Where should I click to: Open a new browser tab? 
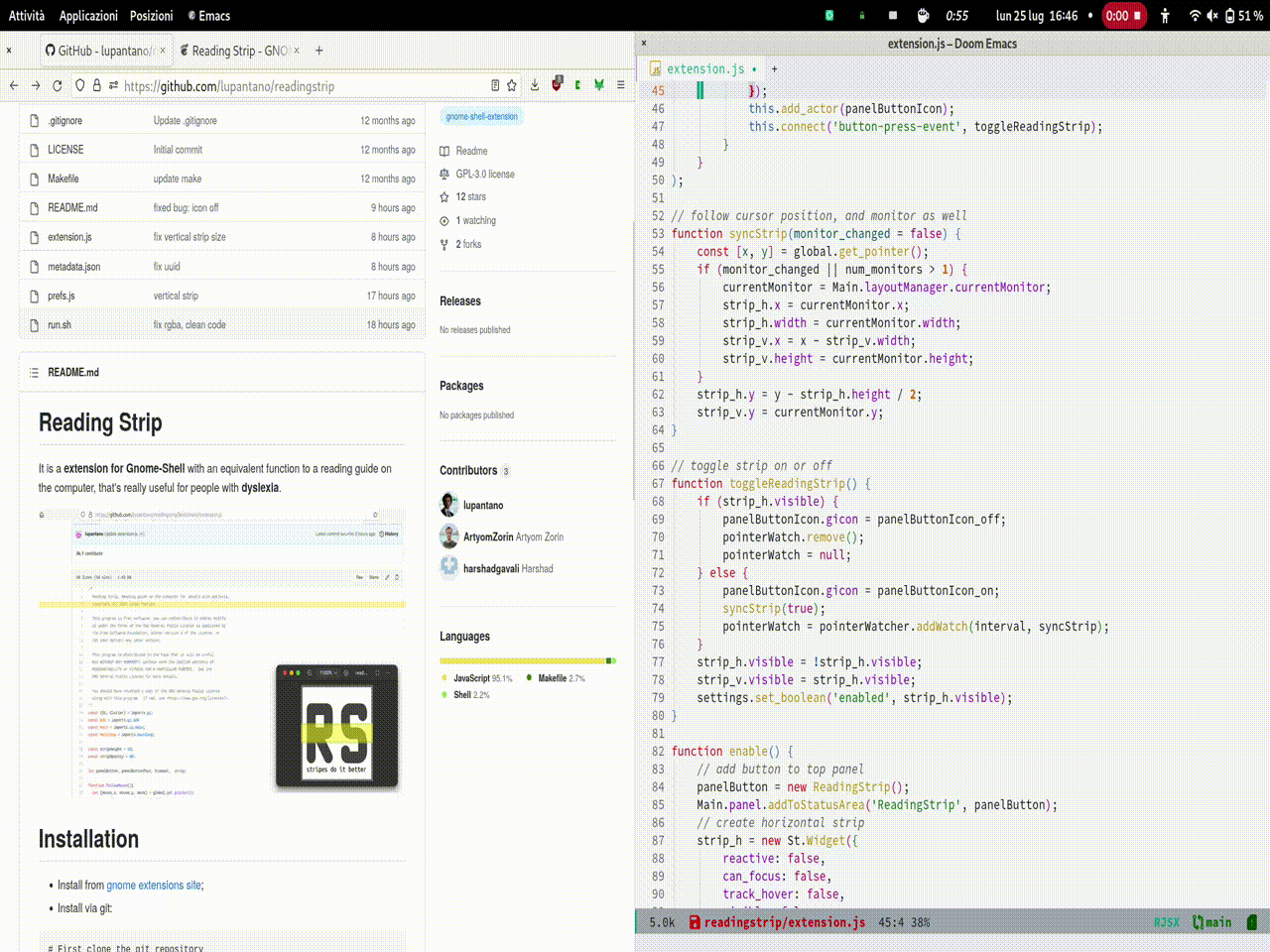click(x=318, y=51)
